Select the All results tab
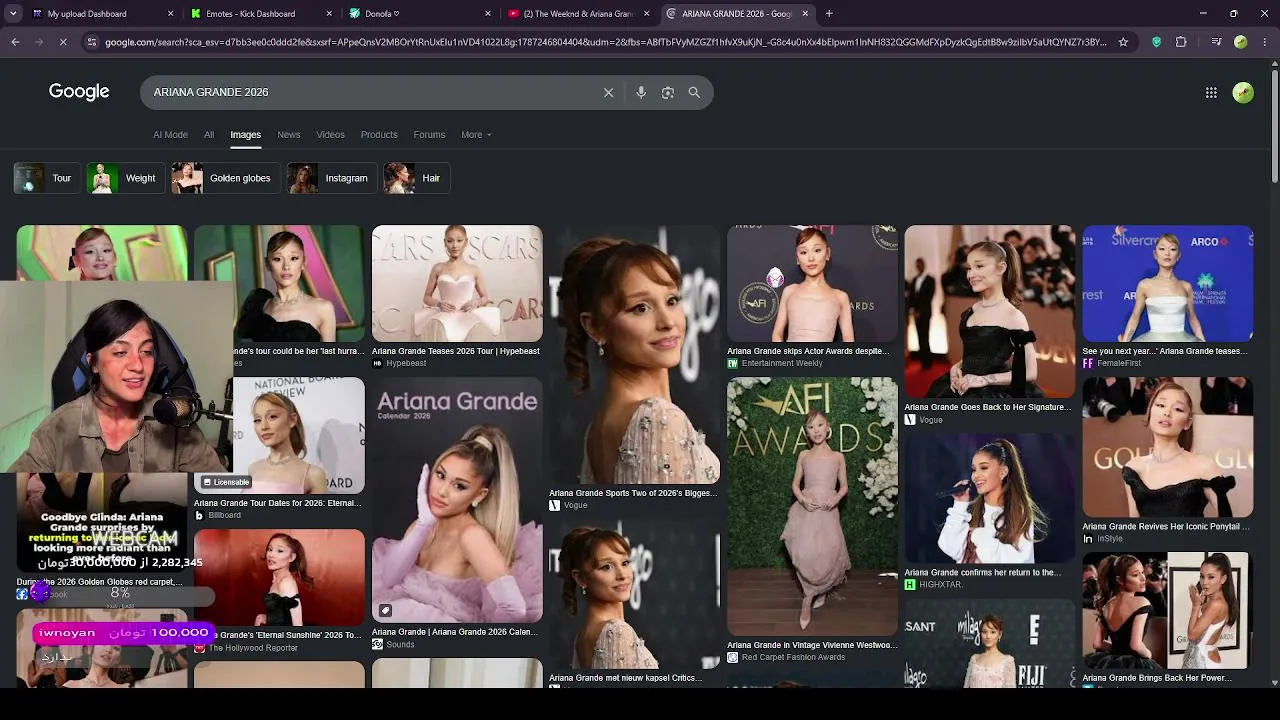Viewport: 1280px width, 720px height. (209, 135)
